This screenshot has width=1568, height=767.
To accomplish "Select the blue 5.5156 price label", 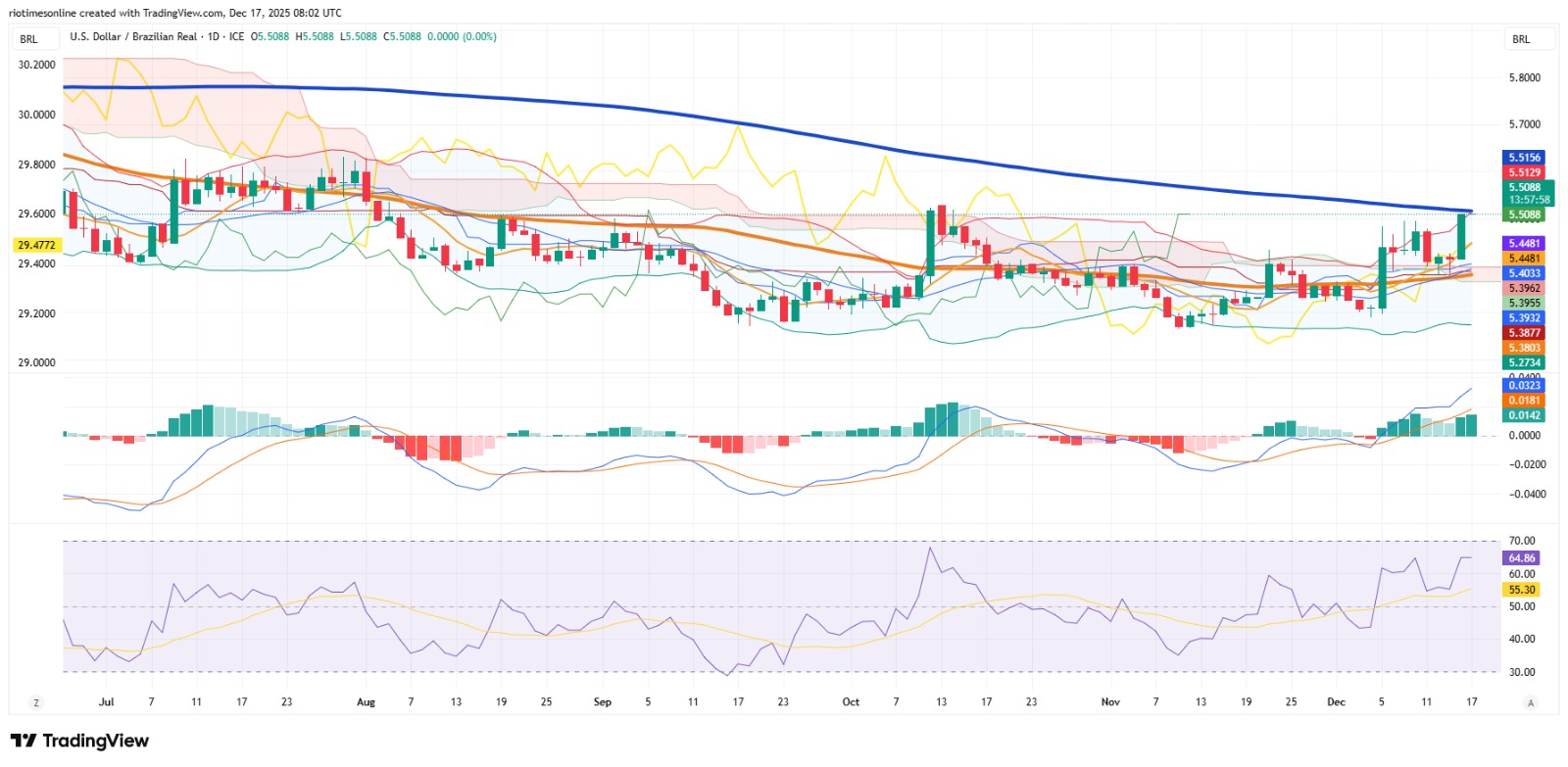I will click(1524, 157).
